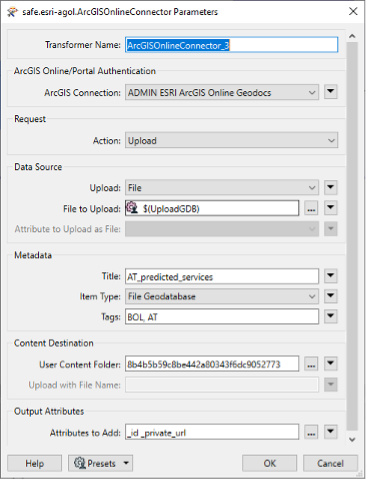
Task: Edit the Tags field BOL, AT
Action: (x=222, y=317)
